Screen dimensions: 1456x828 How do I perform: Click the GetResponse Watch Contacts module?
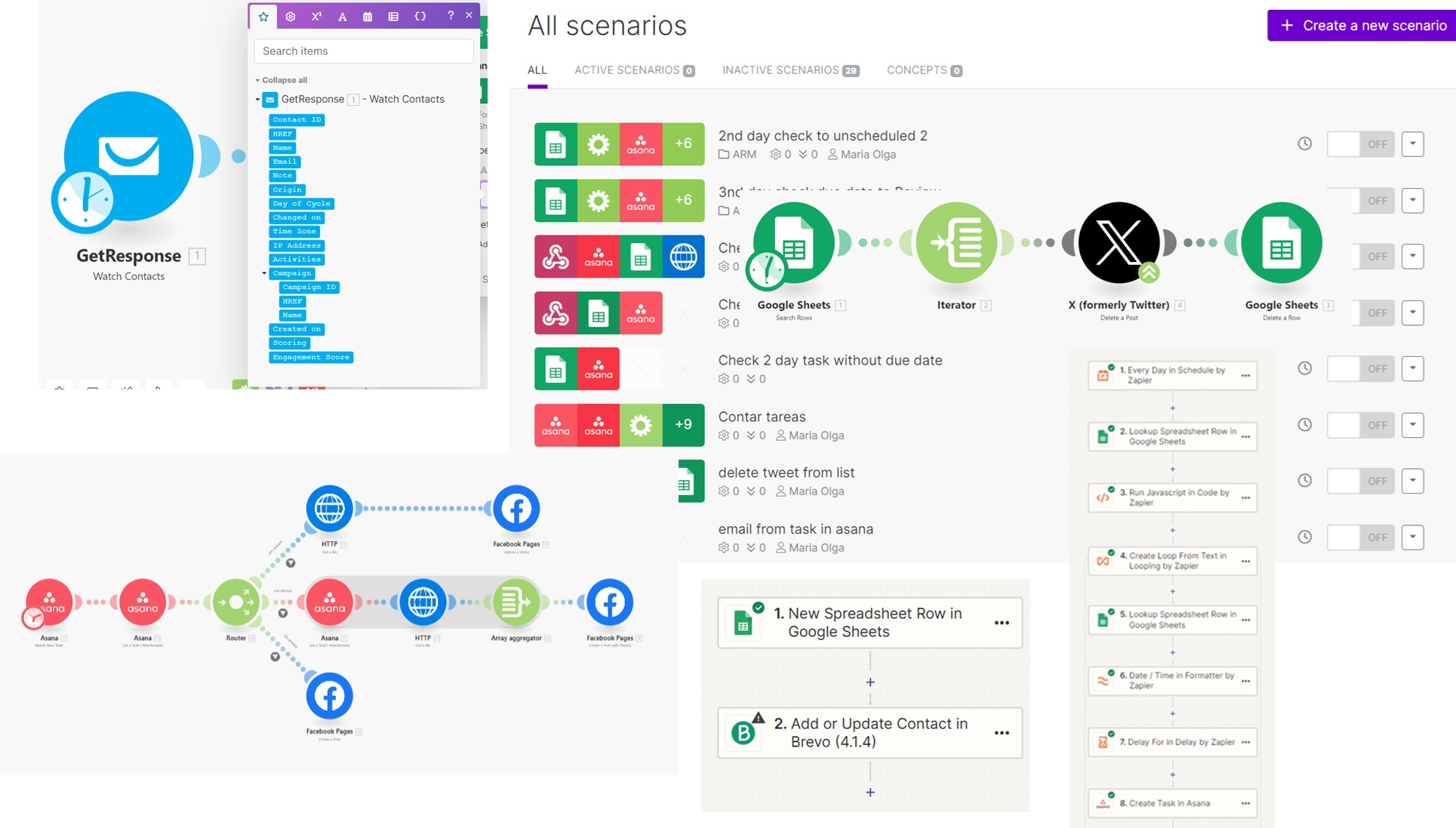[128, 156]
